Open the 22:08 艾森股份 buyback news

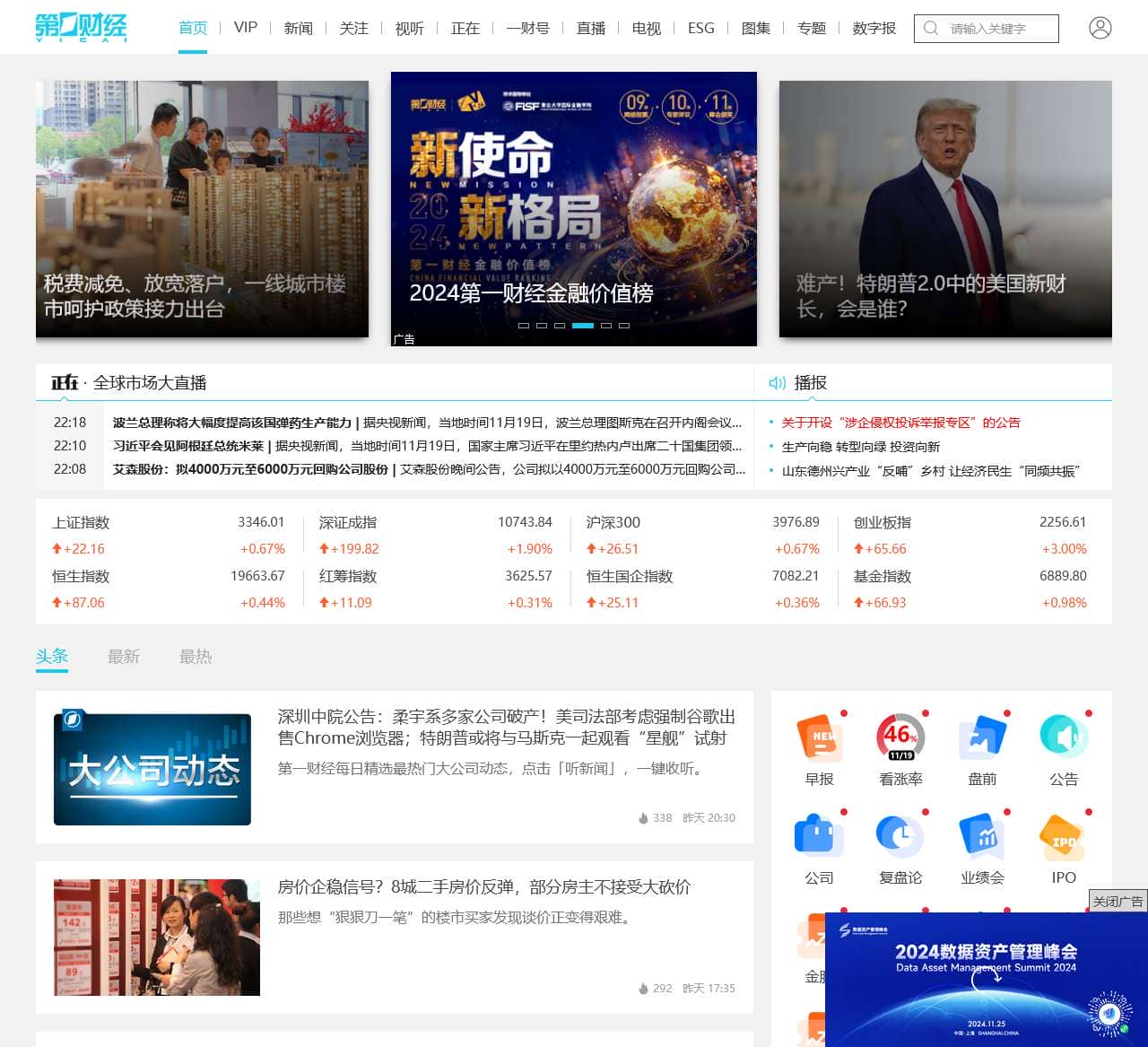[429, 469]
